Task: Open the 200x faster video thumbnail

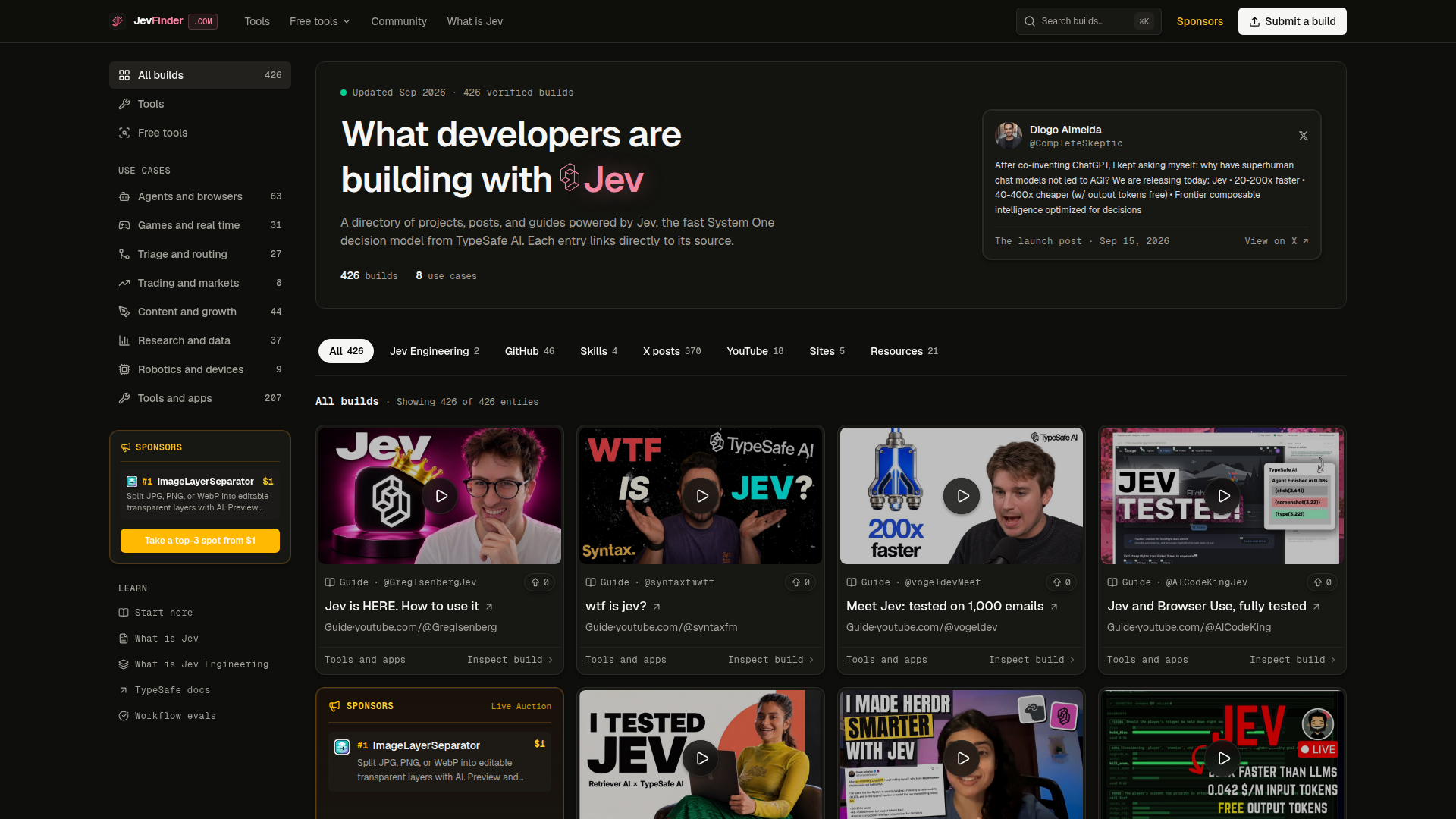Action: point(962,496)
